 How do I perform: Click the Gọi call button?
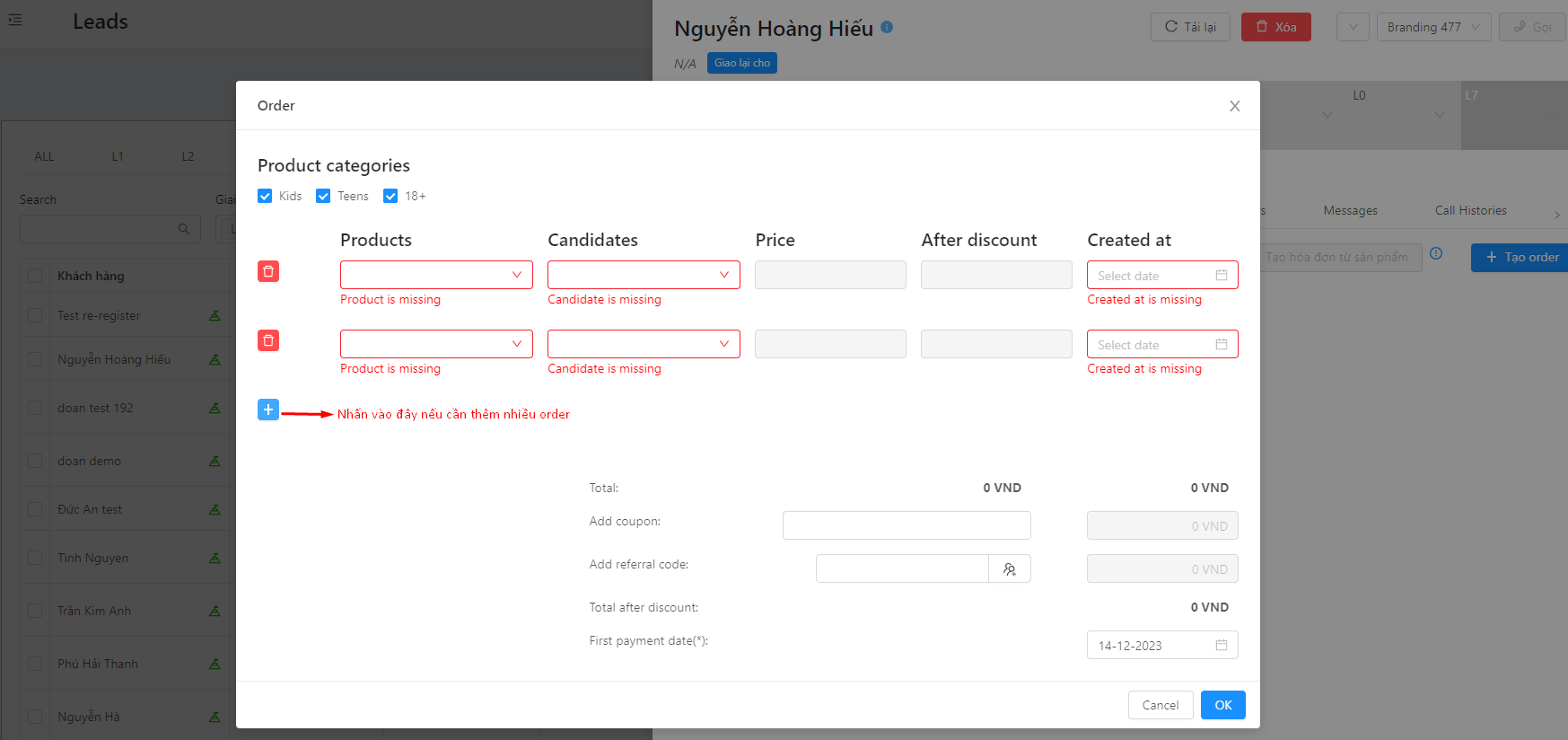[1533, 27]
